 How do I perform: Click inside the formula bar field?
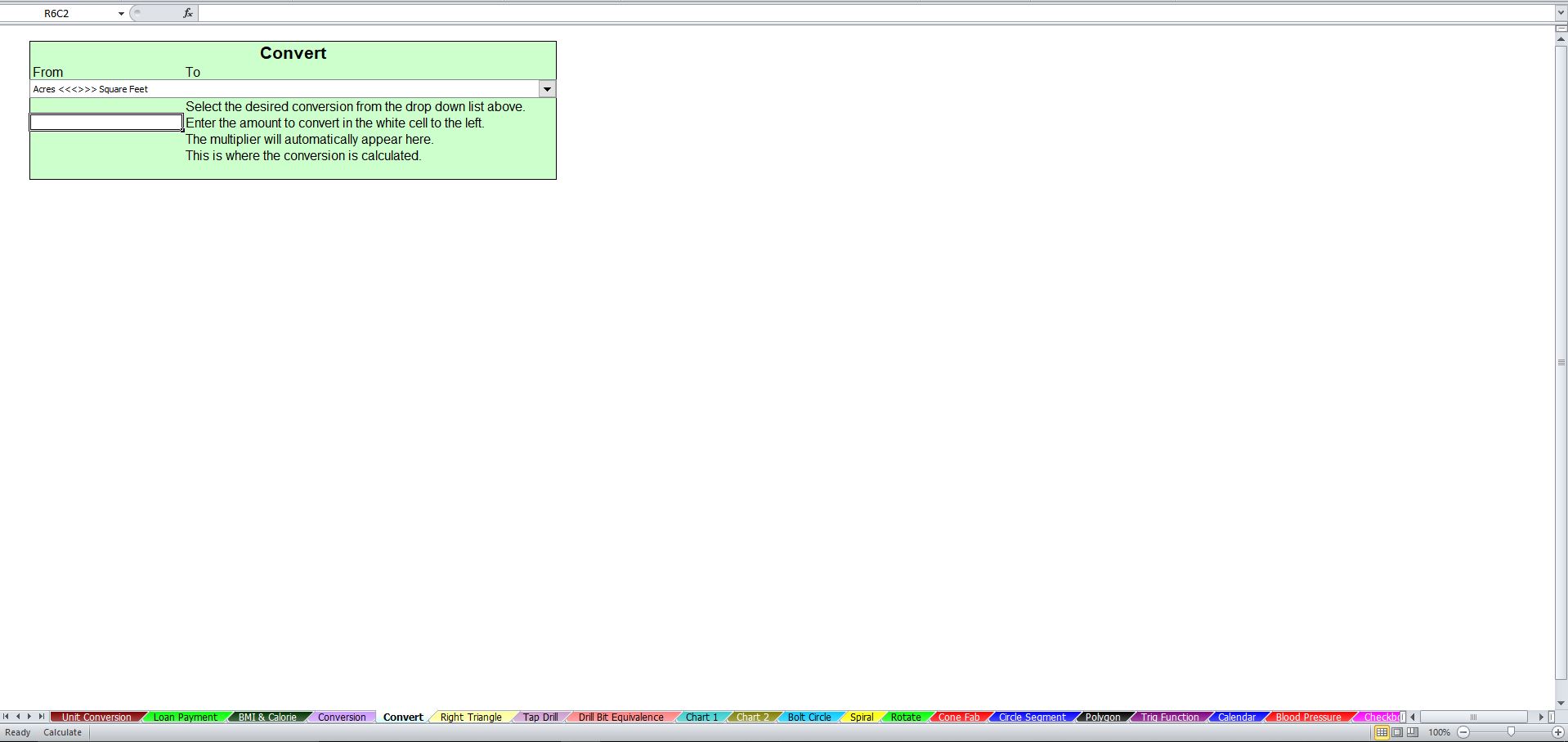875,13
